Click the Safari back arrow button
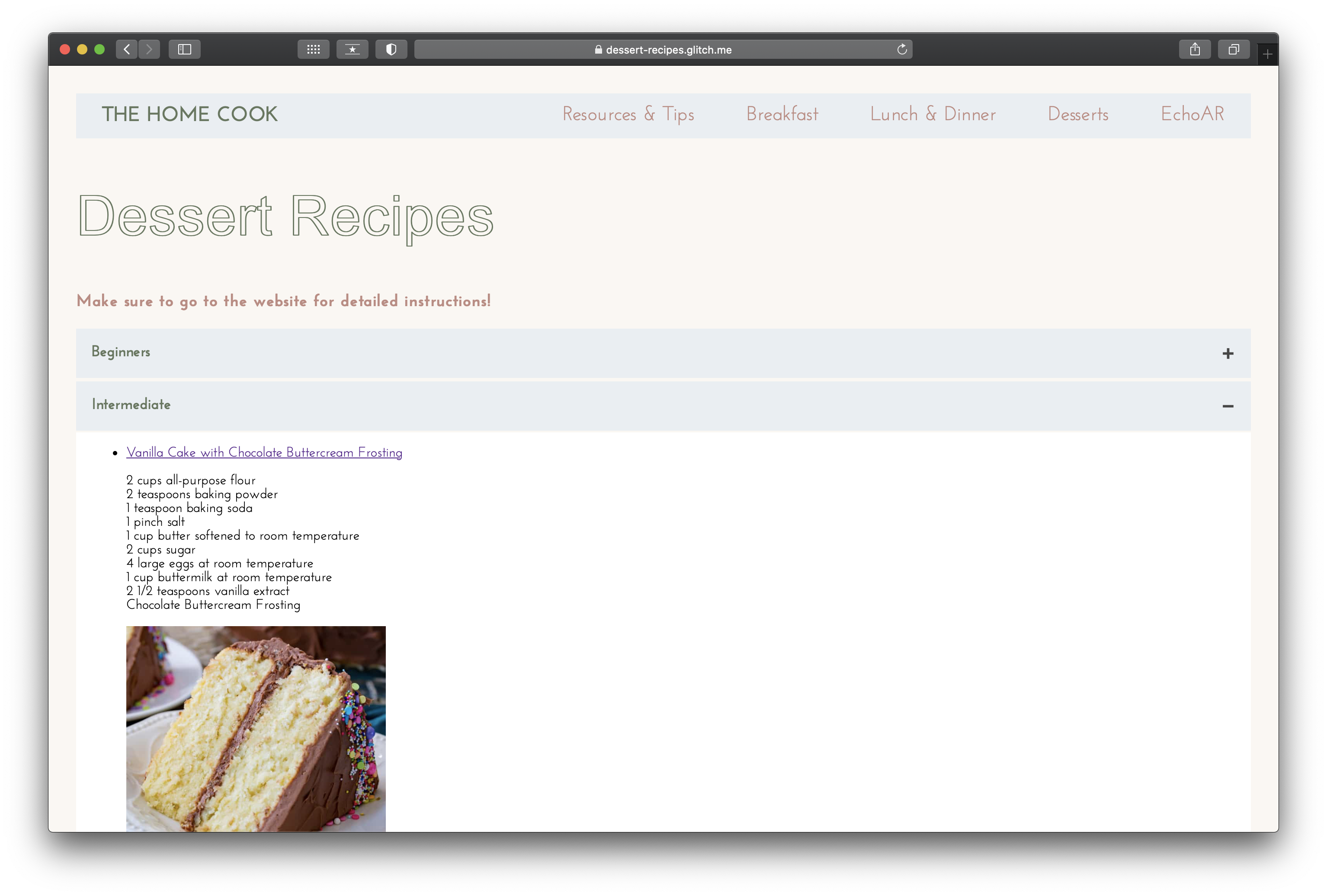This screenshot has height=896, width=1327. click(x=127, y=50)
